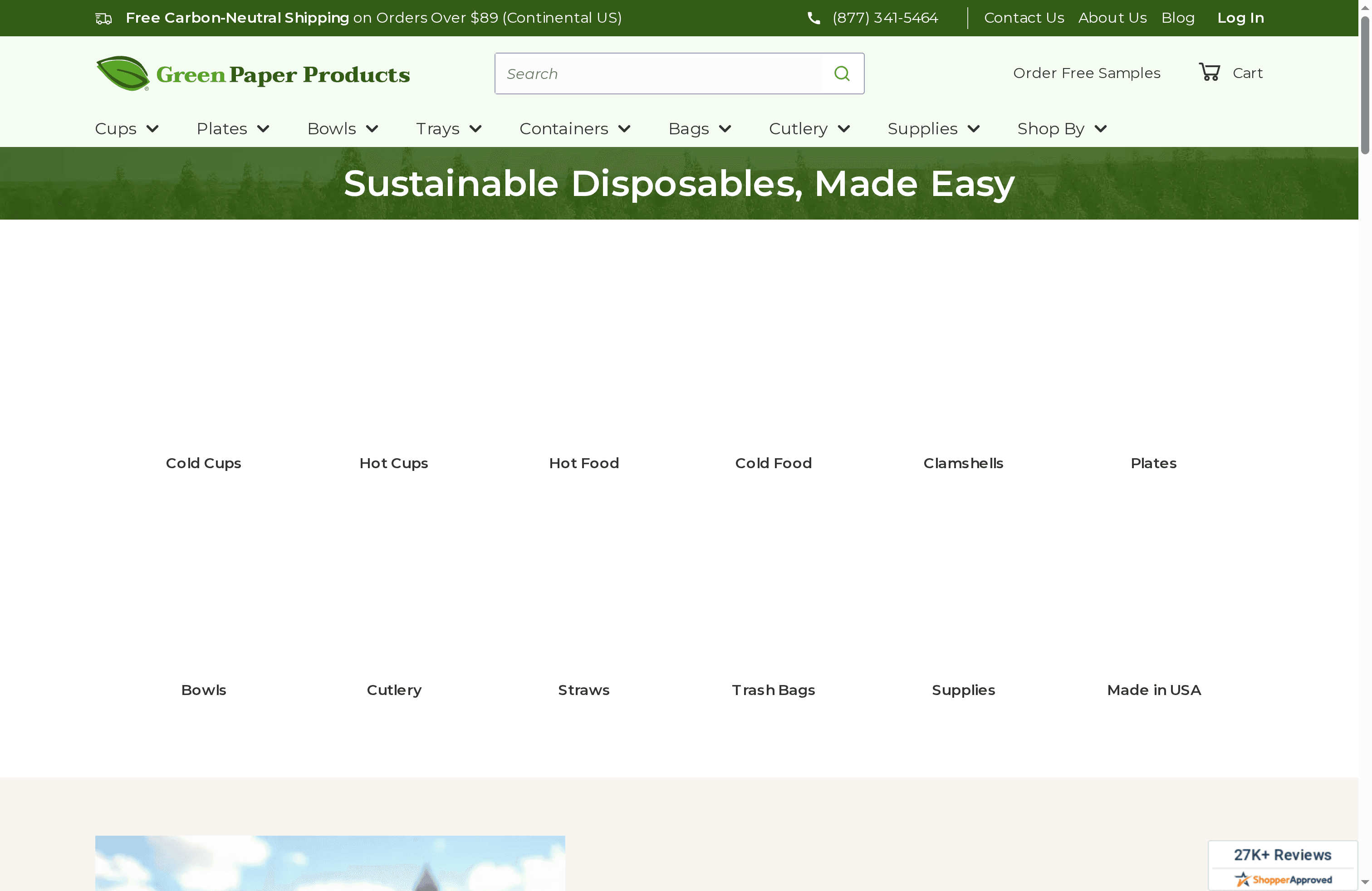The image size is (1372, 891).
Task: Open the Blog page
Action: tap(1178, 17)
